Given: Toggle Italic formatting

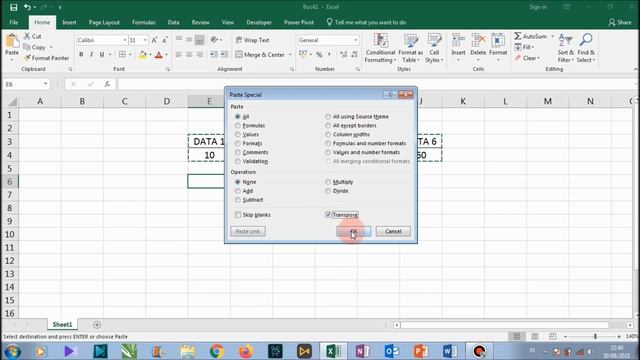Looking at the screenshot, I should [x=91, y=54].
